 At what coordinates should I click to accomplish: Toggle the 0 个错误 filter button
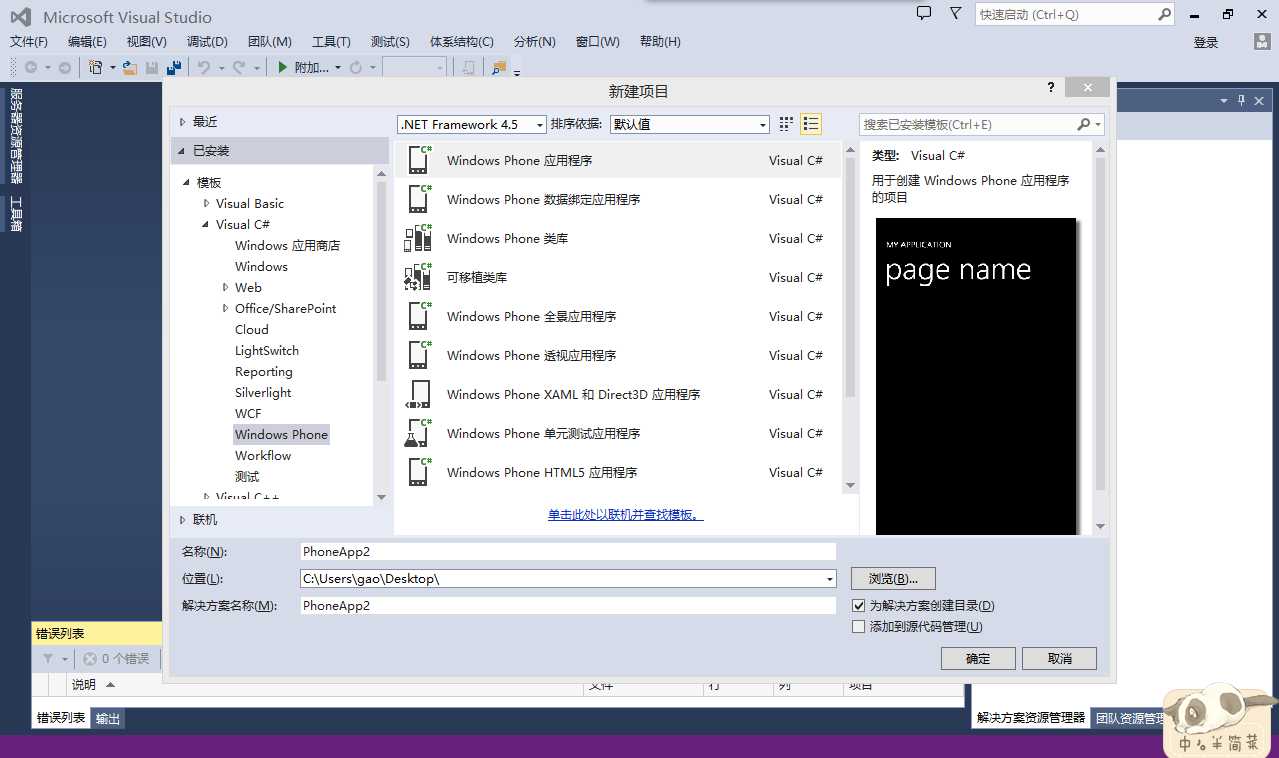pos(116,659)
